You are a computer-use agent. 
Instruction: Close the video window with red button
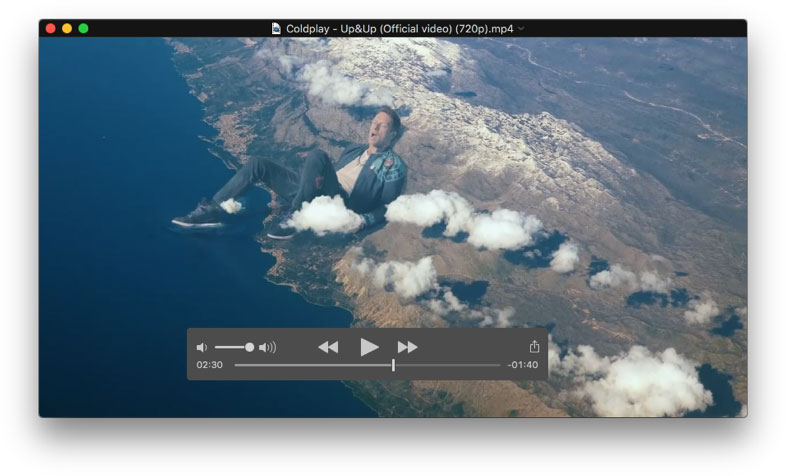pos(51,29)
